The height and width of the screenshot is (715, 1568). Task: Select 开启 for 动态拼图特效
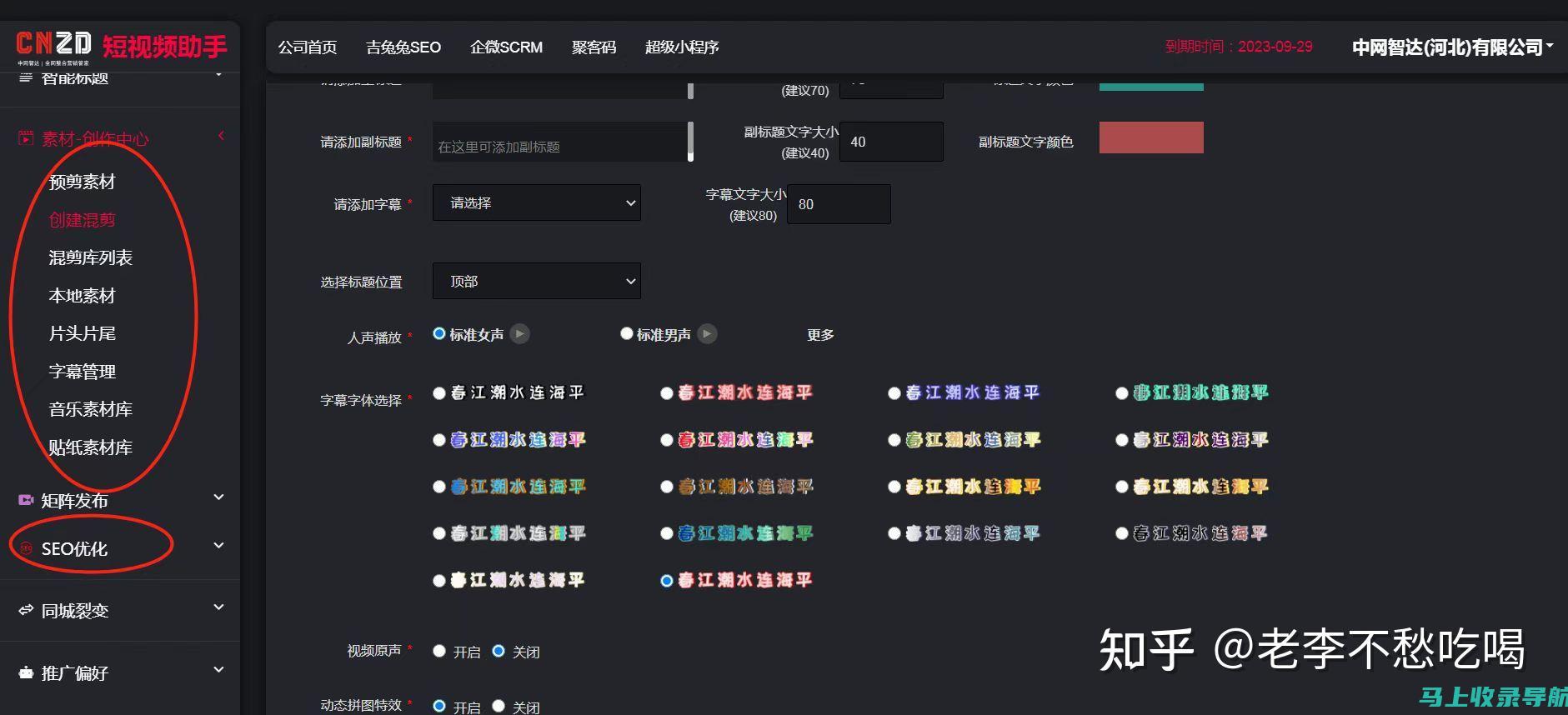[439, 706]
